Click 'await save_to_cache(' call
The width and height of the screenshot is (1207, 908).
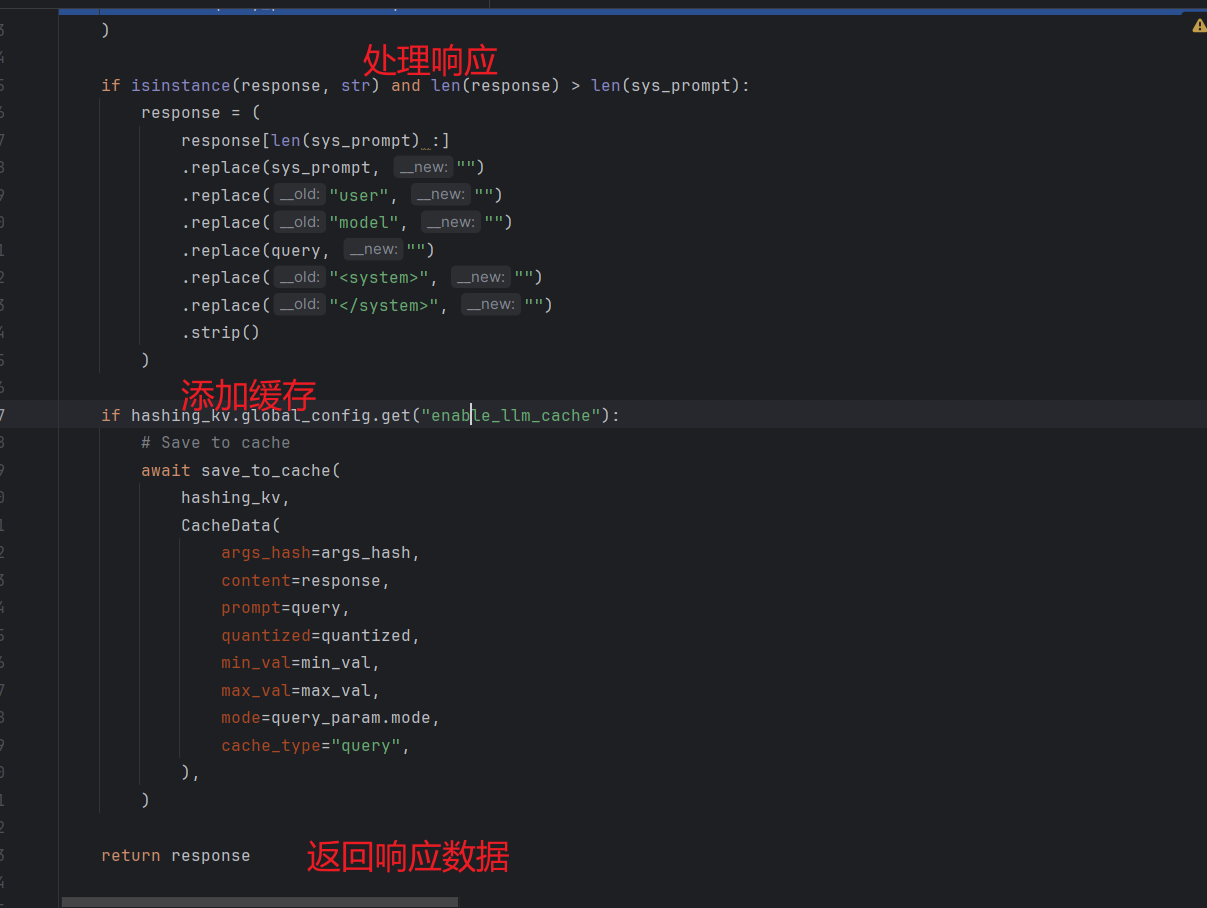pos(241,470)
